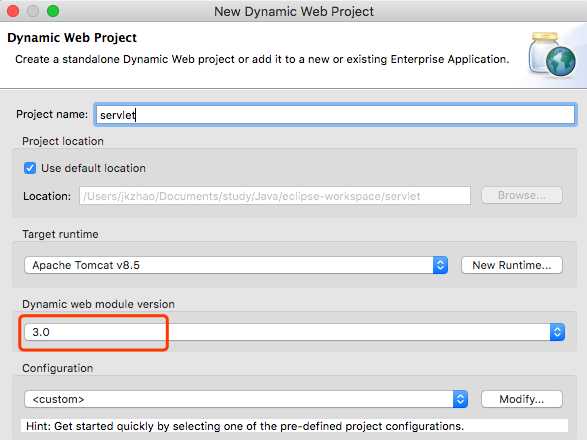Click the disabled Browse... button

point(521,195)
